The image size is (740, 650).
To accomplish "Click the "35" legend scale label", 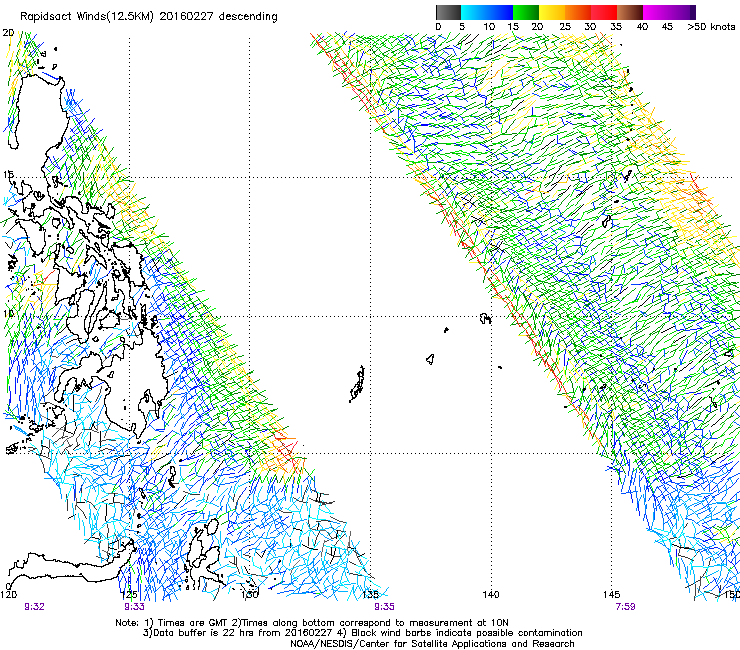I will (x=616, y=27).
